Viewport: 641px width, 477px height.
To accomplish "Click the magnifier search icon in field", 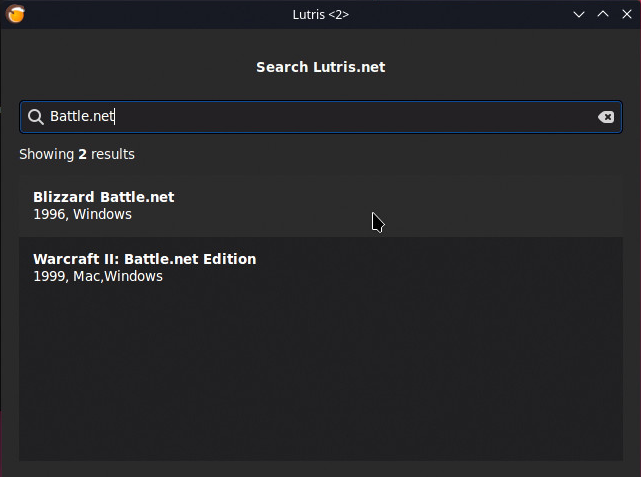I will tap(36, 117).
